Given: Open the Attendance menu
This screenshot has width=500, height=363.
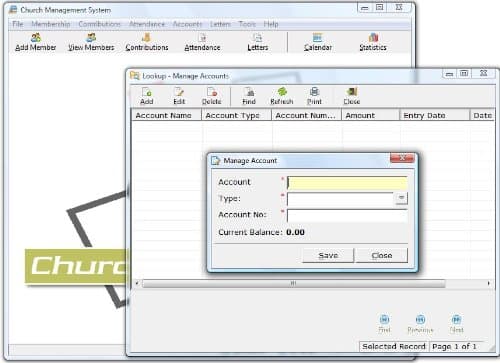Looking at the screenshot, I should [x=147, y=24].
